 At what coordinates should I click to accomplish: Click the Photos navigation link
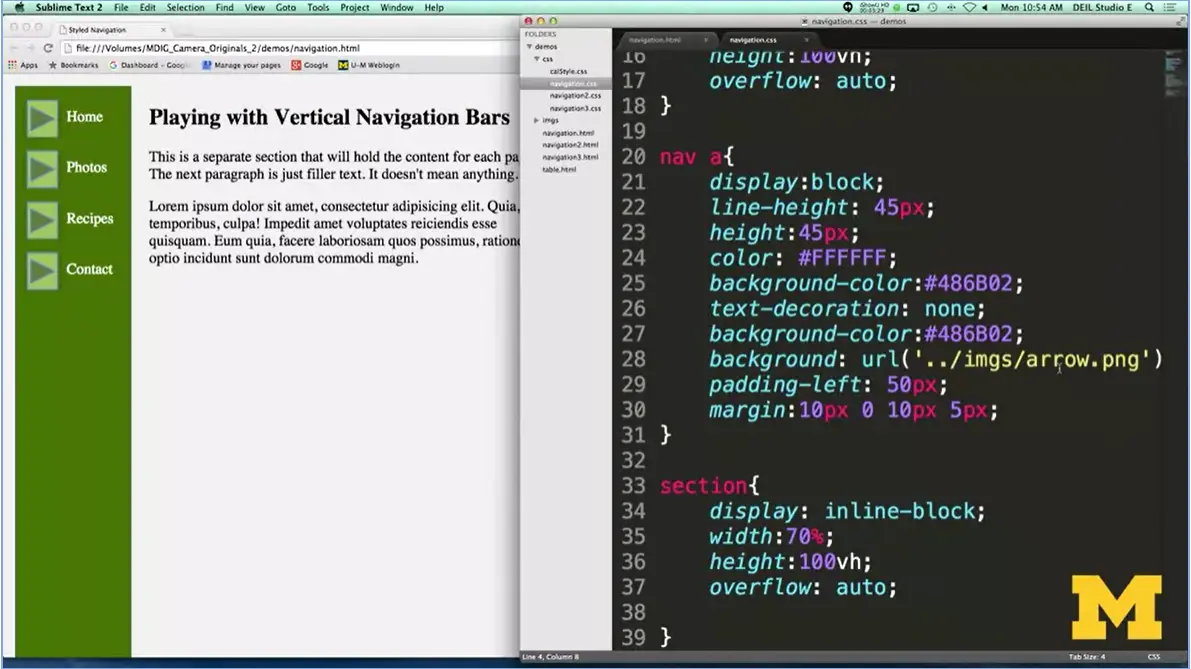point(86,167)
